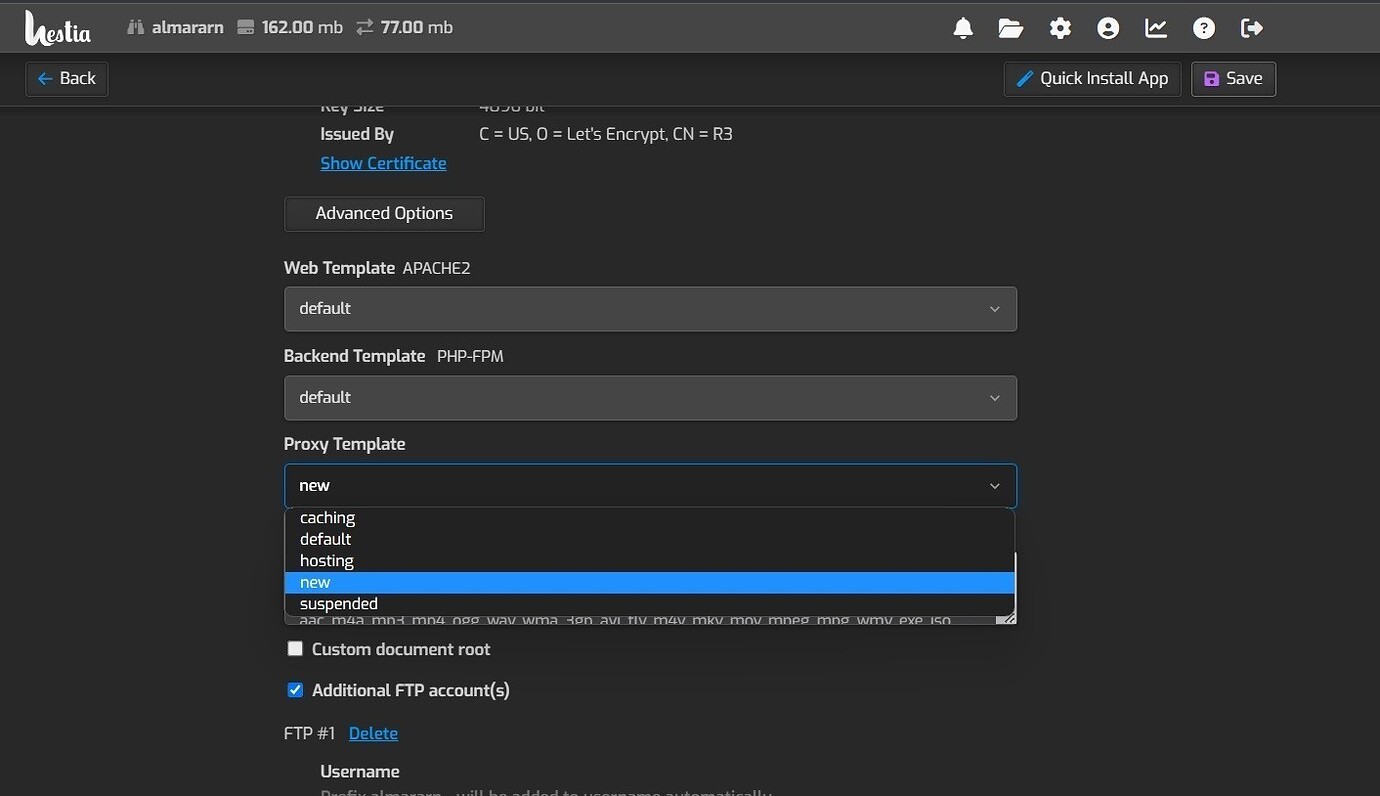
Task: View the server statistics chart icon
Action: (x=1155, y=27)
